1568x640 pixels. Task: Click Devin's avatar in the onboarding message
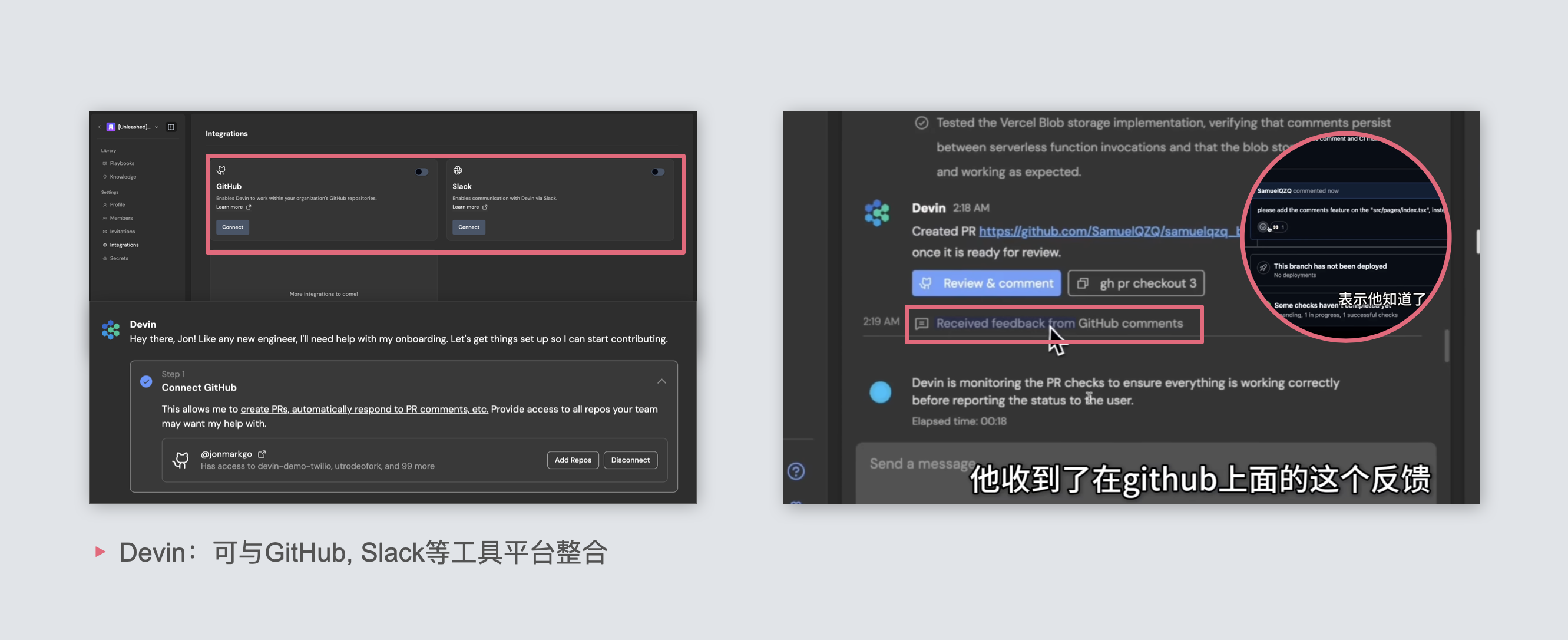[x=111, y=329]
